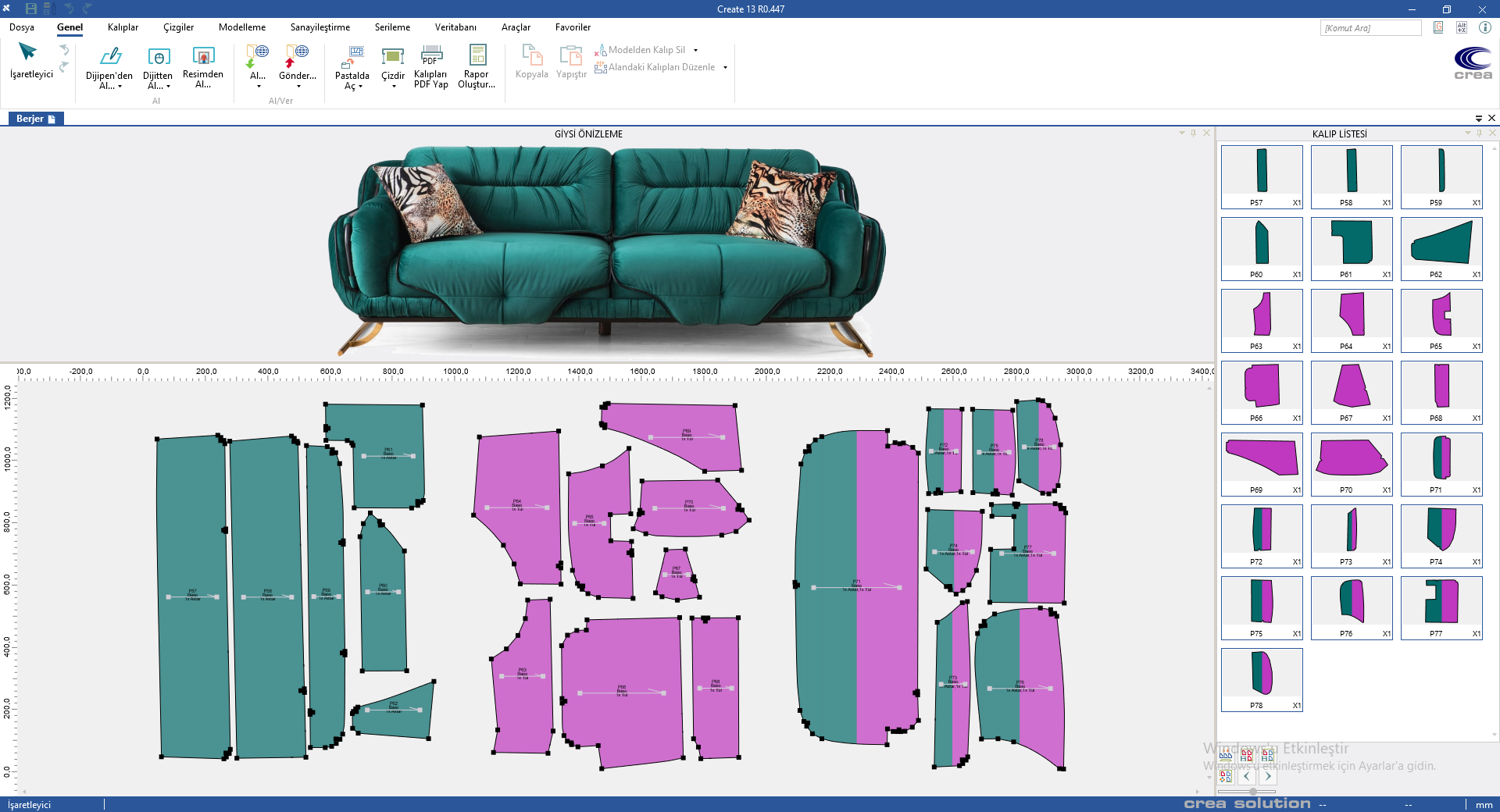1500x812 pixels.
Task: Open the Modelleme ribbon tab
Action: (242, 27)
